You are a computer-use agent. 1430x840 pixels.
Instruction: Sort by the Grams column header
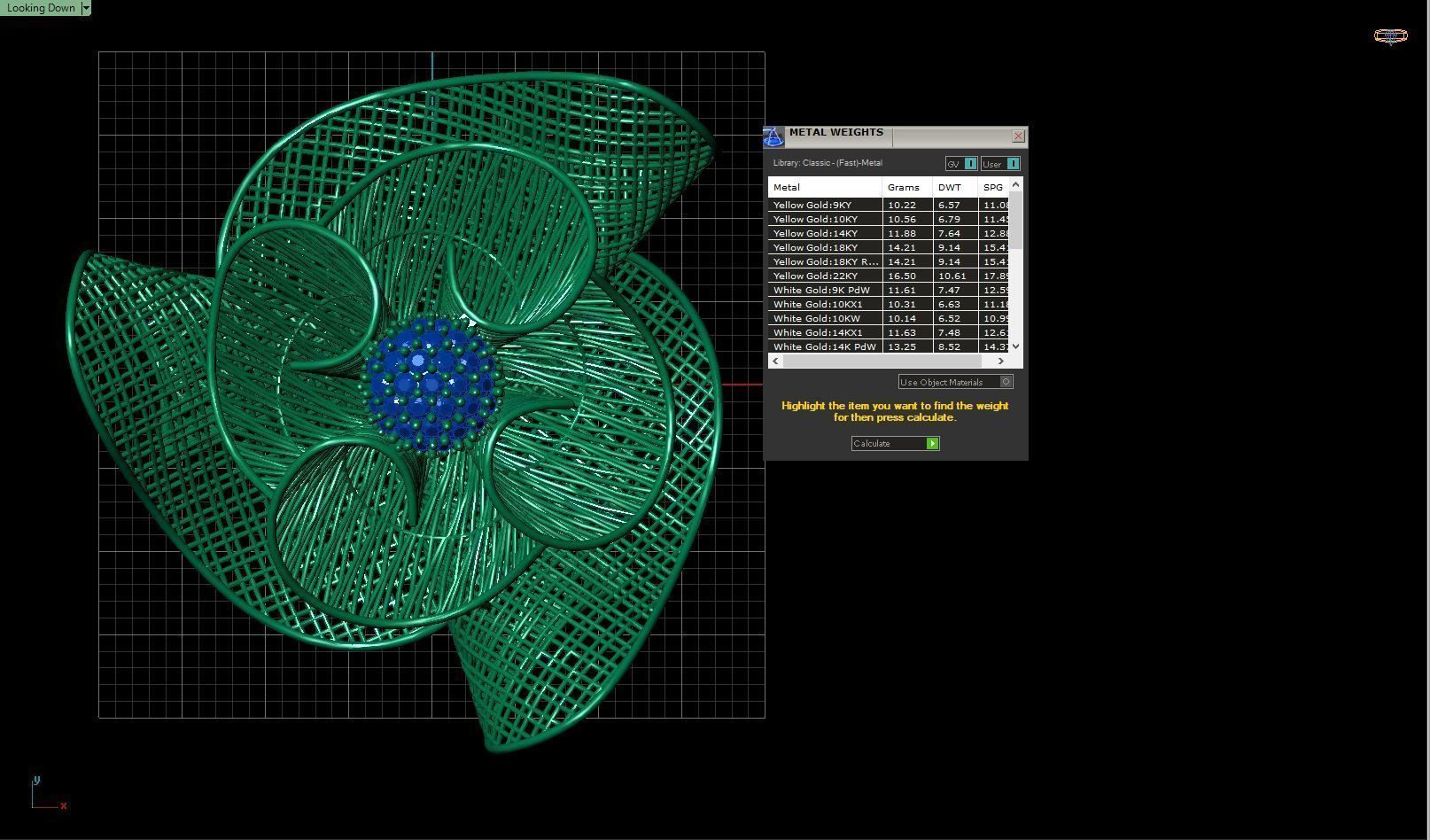[x=907, y=187]
